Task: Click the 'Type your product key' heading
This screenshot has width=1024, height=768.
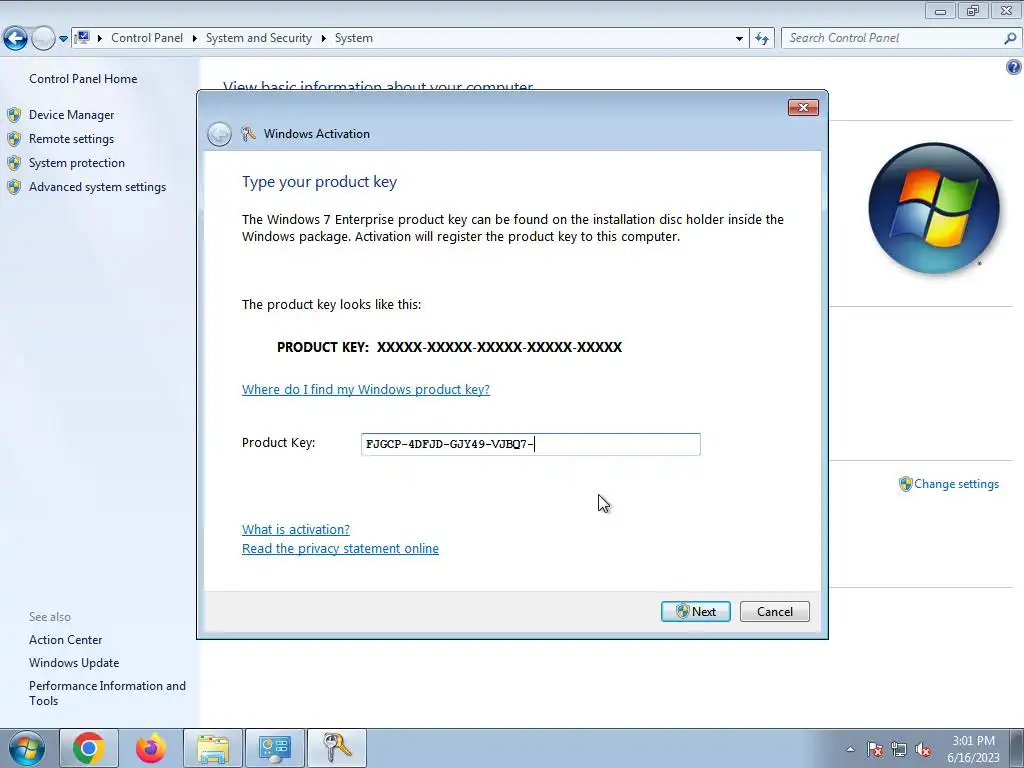Action: click(319, 182)
